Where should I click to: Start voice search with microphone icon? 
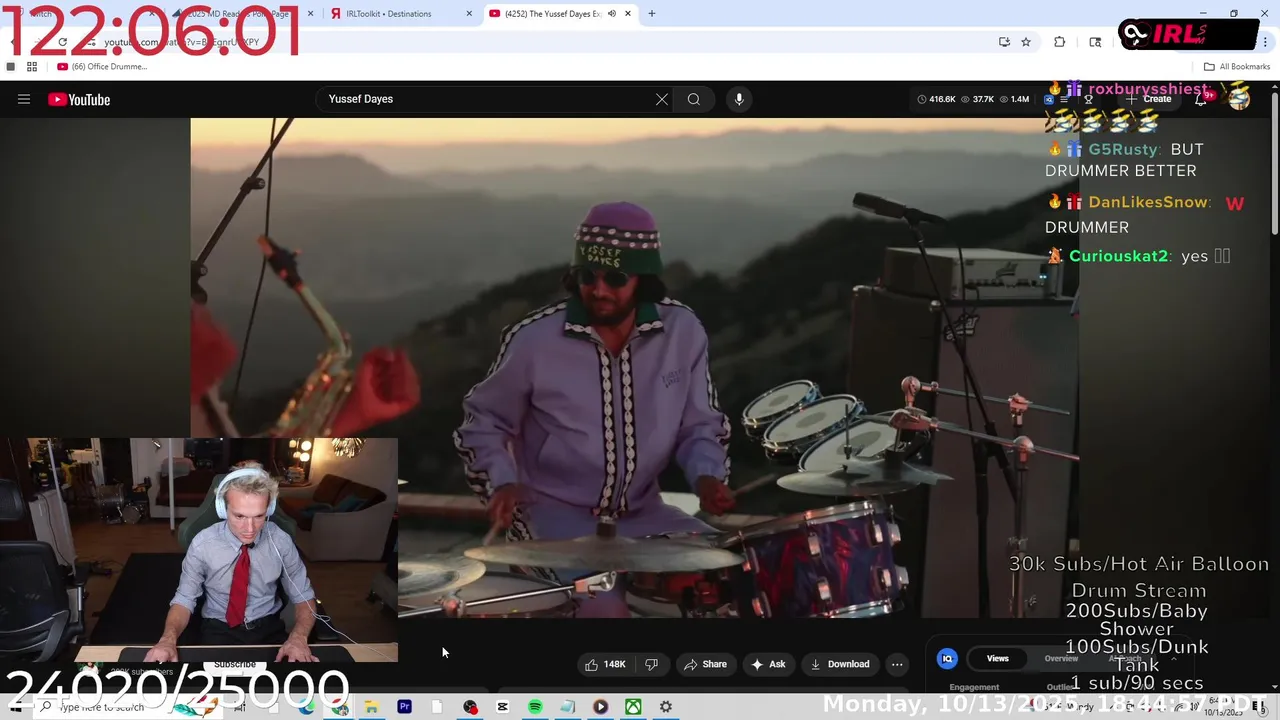739,99
